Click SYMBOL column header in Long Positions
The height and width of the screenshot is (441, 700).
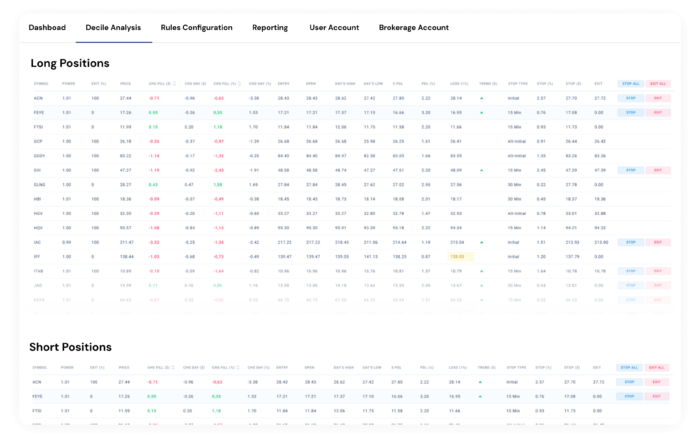[41, 83]
